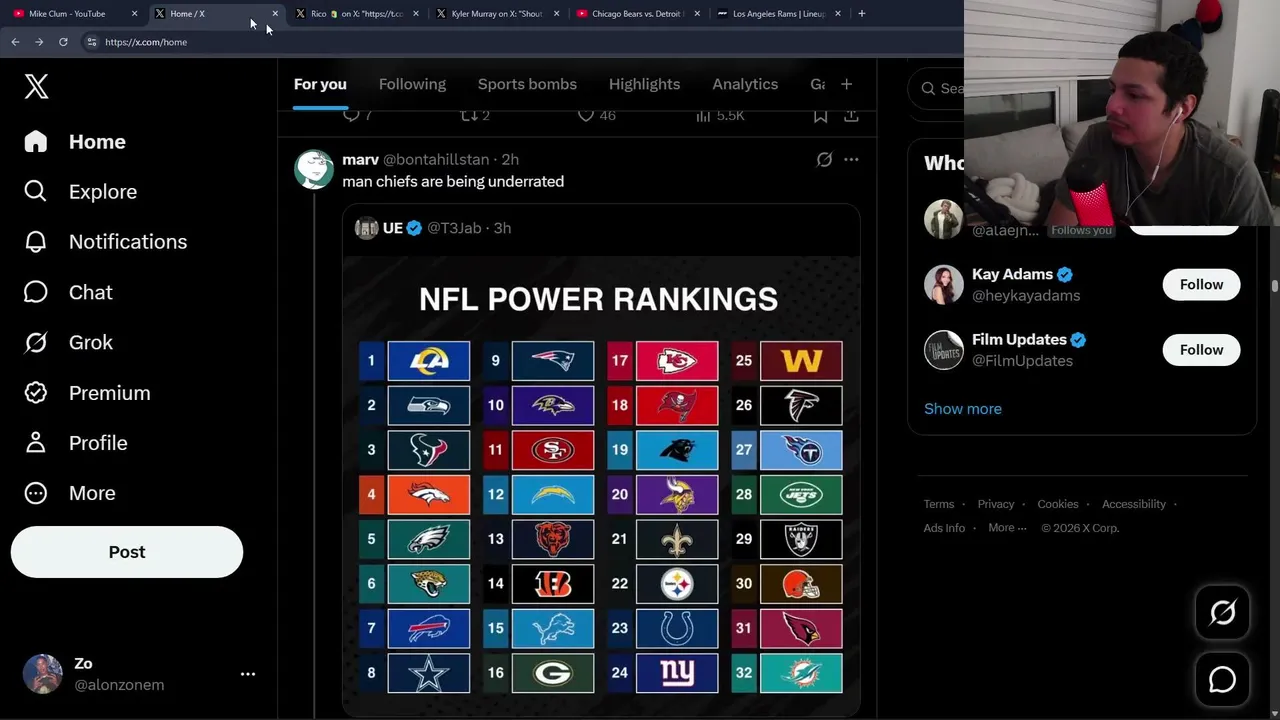Click the browser back arrow
Screen dimensions: 1280x720
[x=15, y=42]
